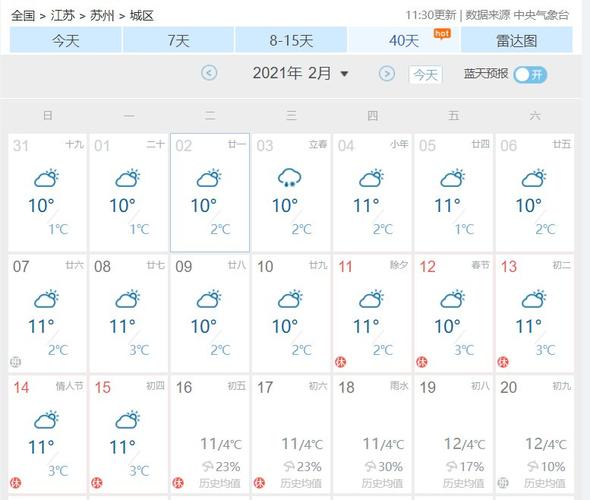Click the red 休 badge on day 12
The height and width of the screenshot is (500, 590).
click(422, 362)
